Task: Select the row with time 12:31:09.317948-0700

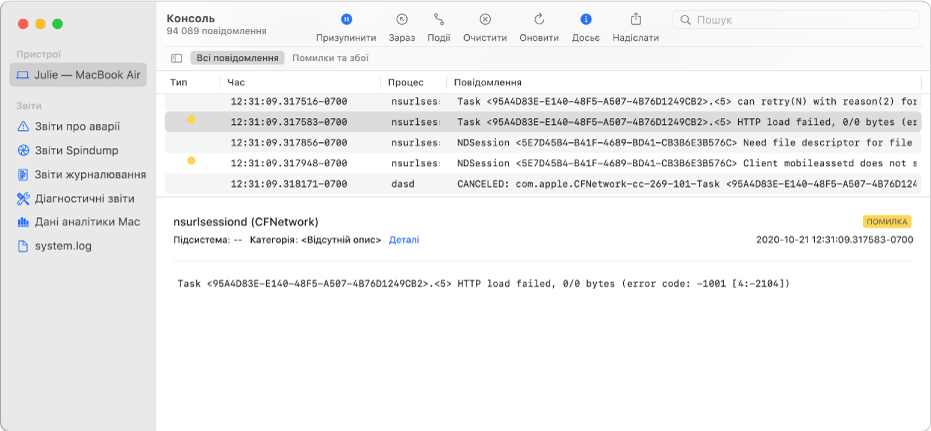Action: coord(543,163)
